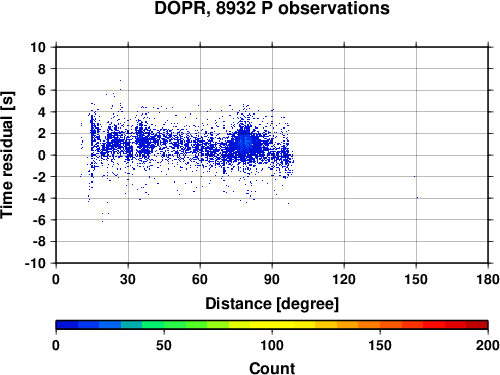Click the isolated data point near 150 degrees

click(417, 198)
